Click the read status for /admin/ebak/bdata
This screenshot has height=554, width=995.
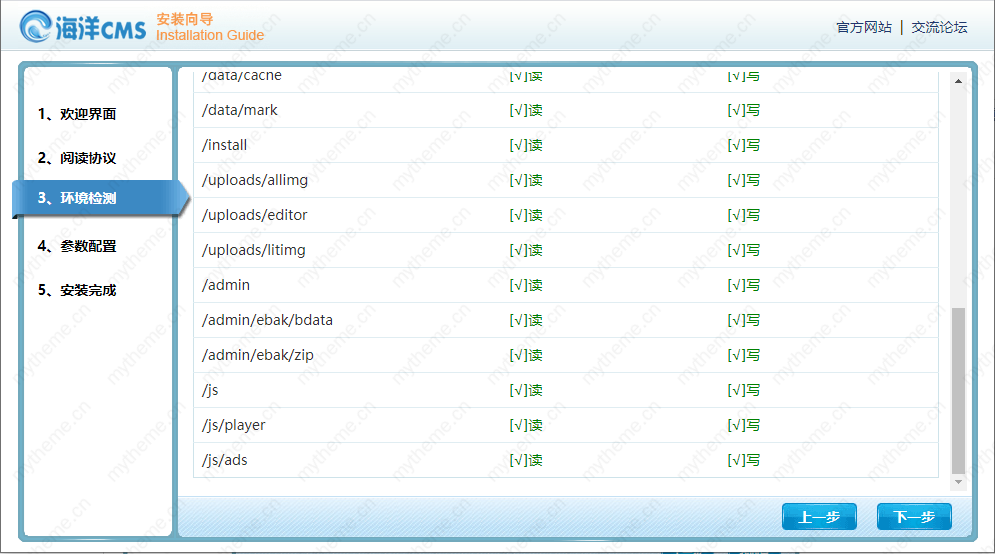pyautogui.click(x=526, y=320)
